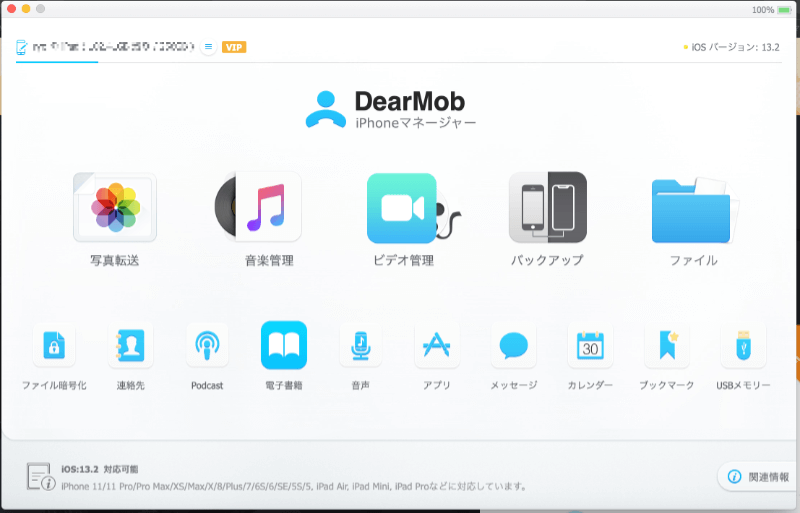Click the アプリ label
The width and height of the screenshot is (800, 513).
click(x=437, y=385)
